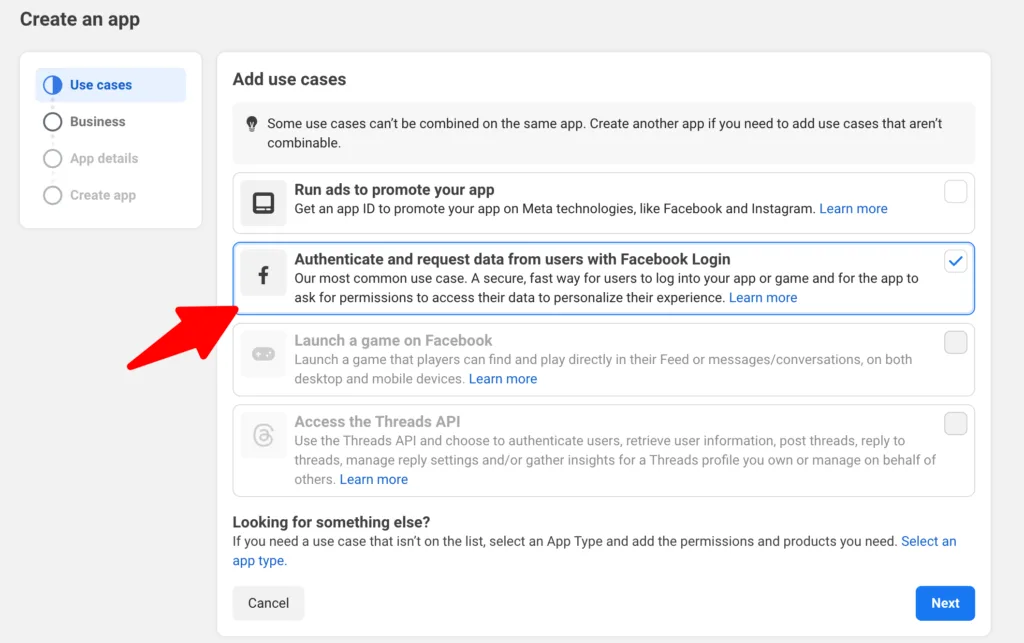Click the Use cases half-filled step icon
This screenshot has height=643, width=1024.
[x=52, y=85]
